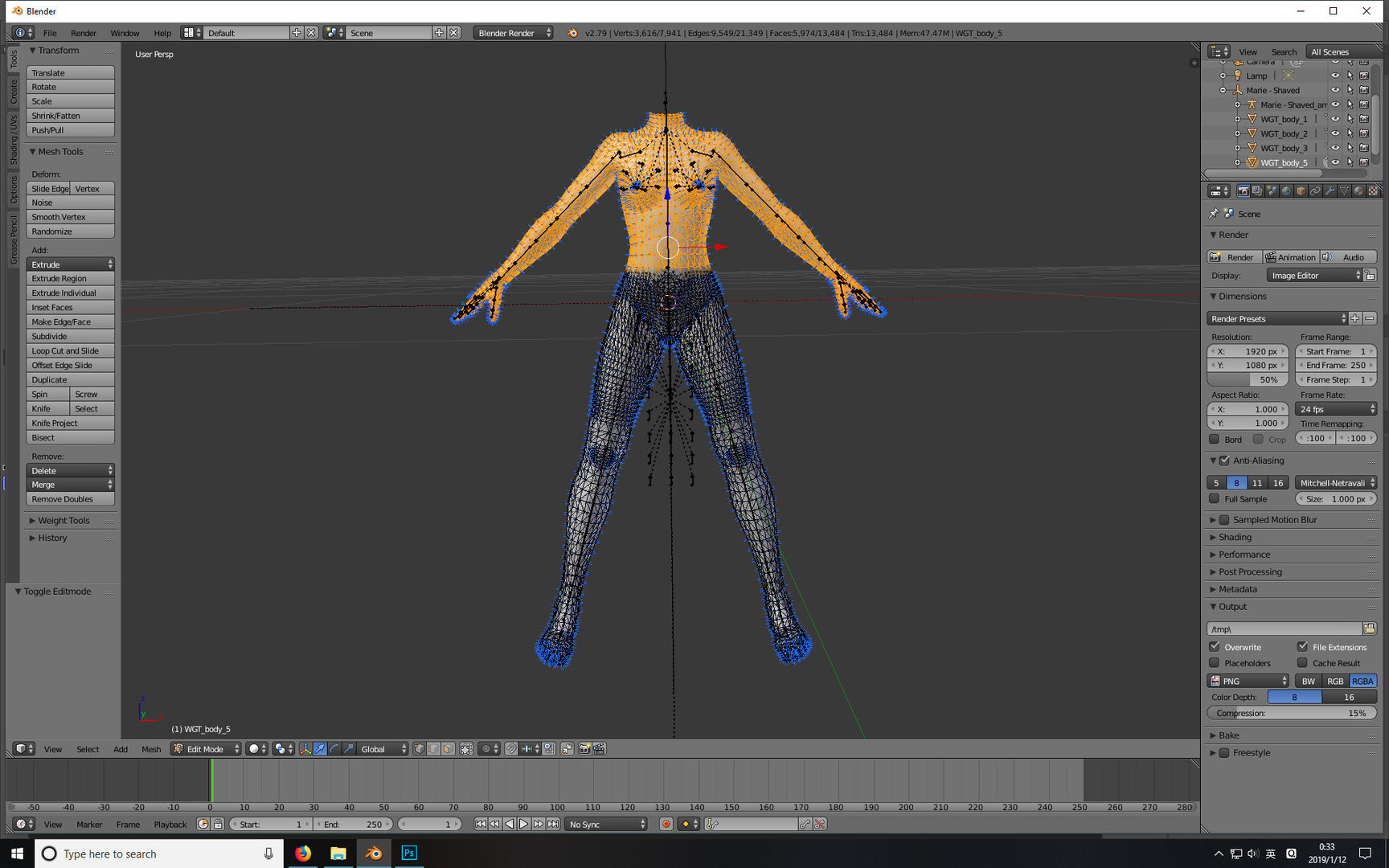Image resolution: width=1389 pixels, height=868 pixels.
Task: Select the Object properties cube icon
Action: (x=1301, y=190)
